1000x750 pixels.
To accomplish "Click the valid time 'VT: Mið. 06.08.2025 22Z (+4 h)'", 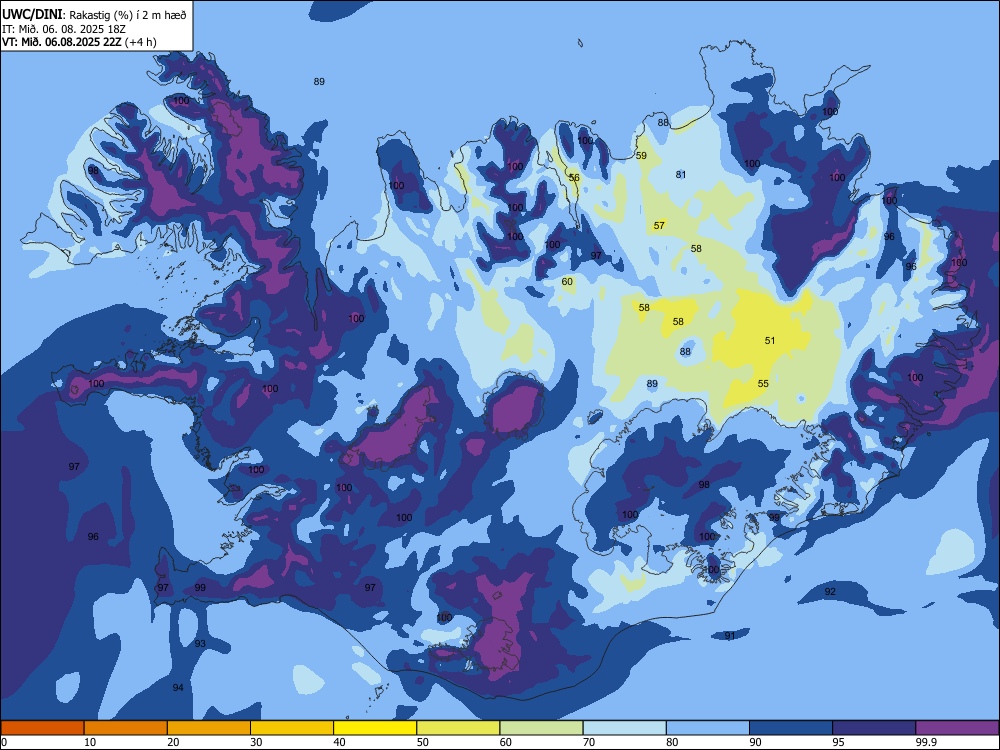I will coord(79,42).
